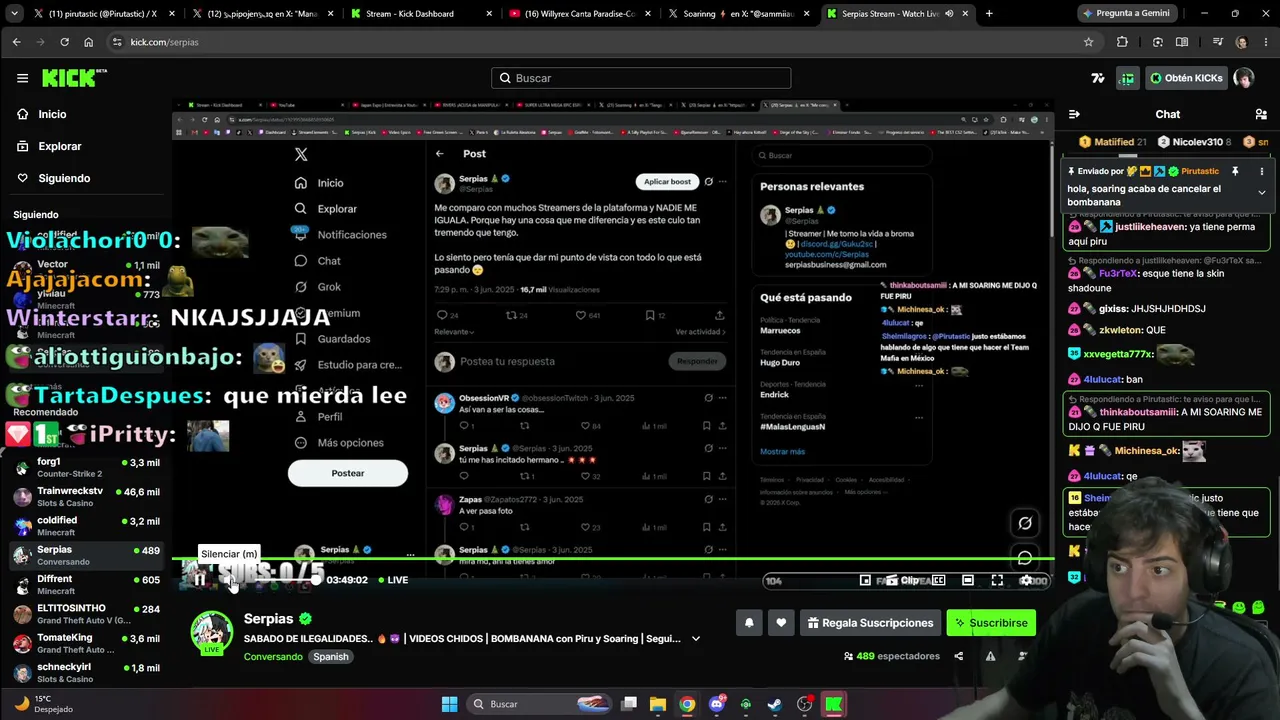Screen dimensions: 1280x720
Task: Open the 7TV extension icon in header
Action: coord(1097,78)
